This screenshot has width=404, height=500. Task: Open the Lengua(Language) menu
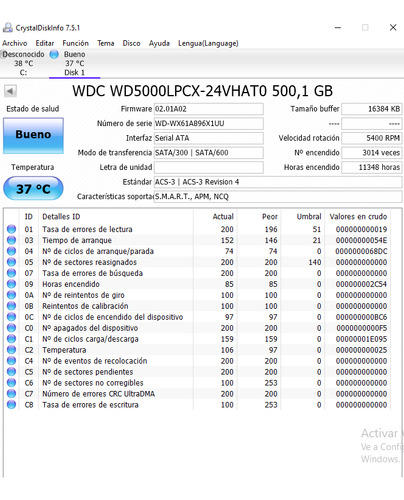pos(208,43)
